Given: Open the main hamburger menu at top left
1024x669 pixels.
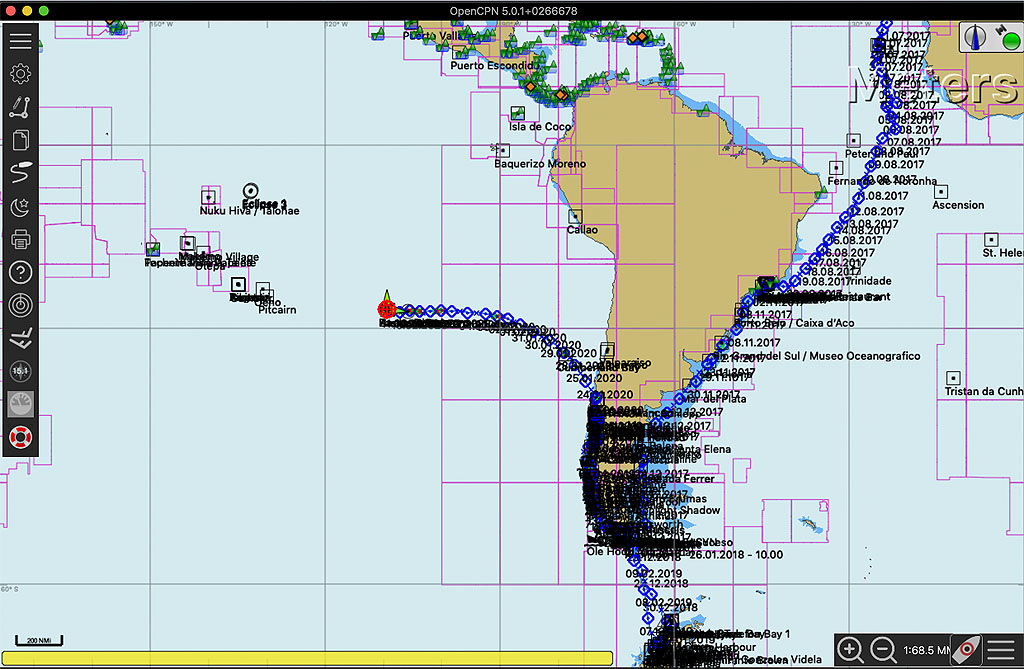Looking at the screenshot, I should tap(20, 42).
